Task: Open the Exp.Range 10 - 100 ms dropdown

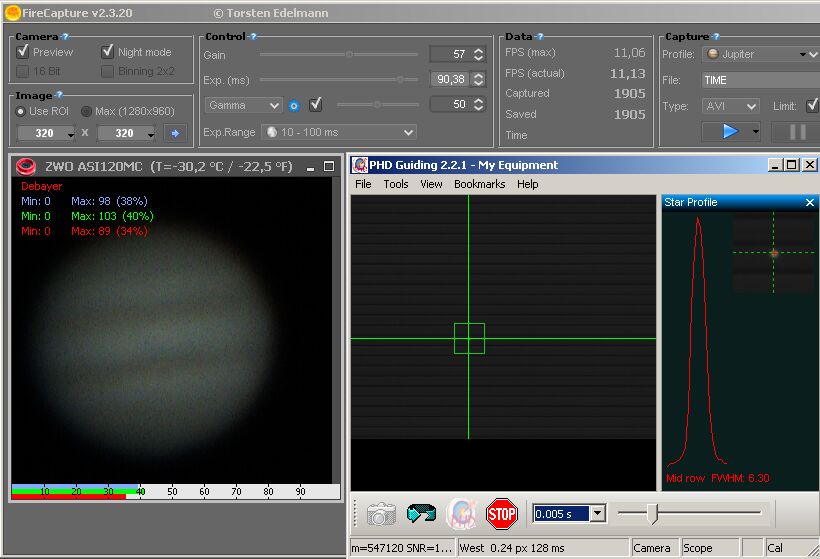Action: (338, 132)
